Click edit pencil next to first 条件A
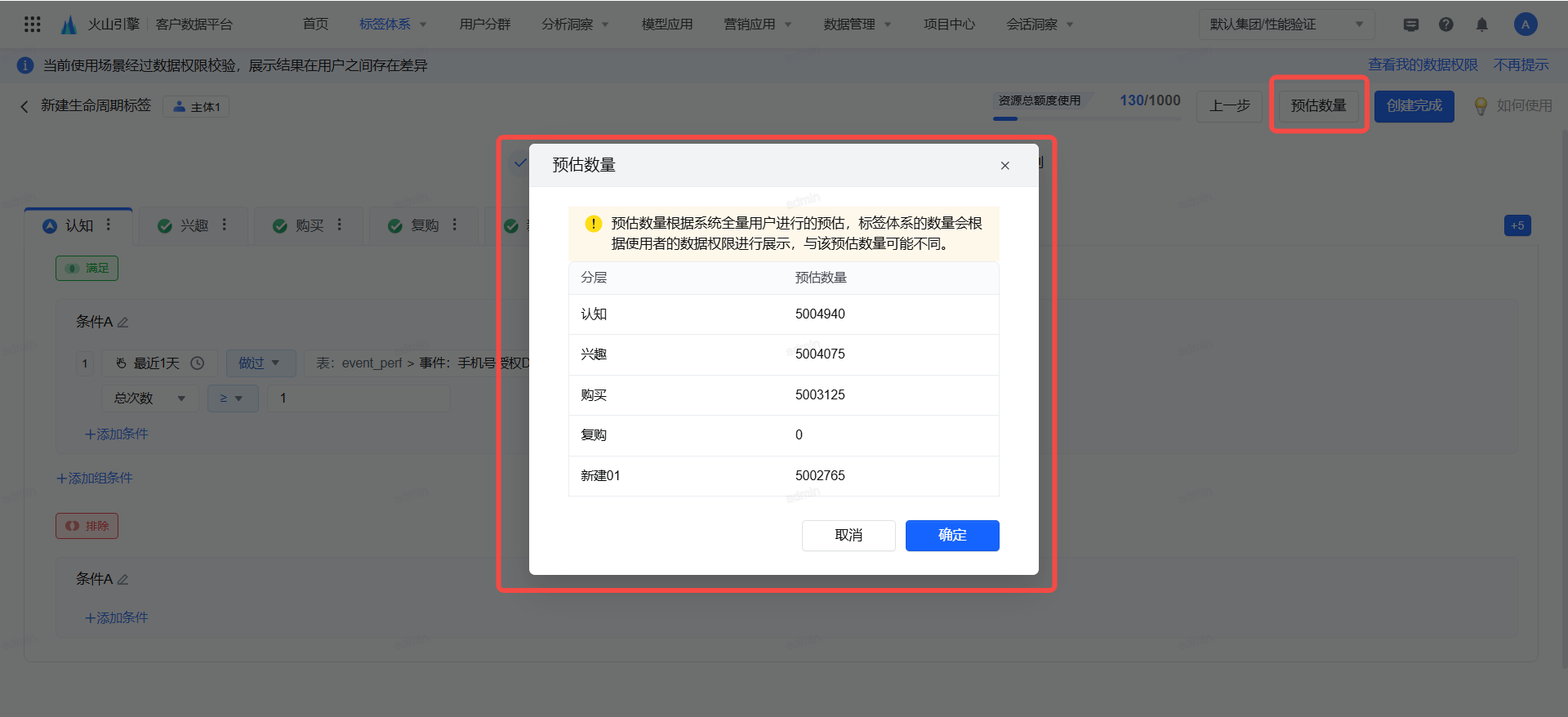1568x717 pixels. (123, 323)
